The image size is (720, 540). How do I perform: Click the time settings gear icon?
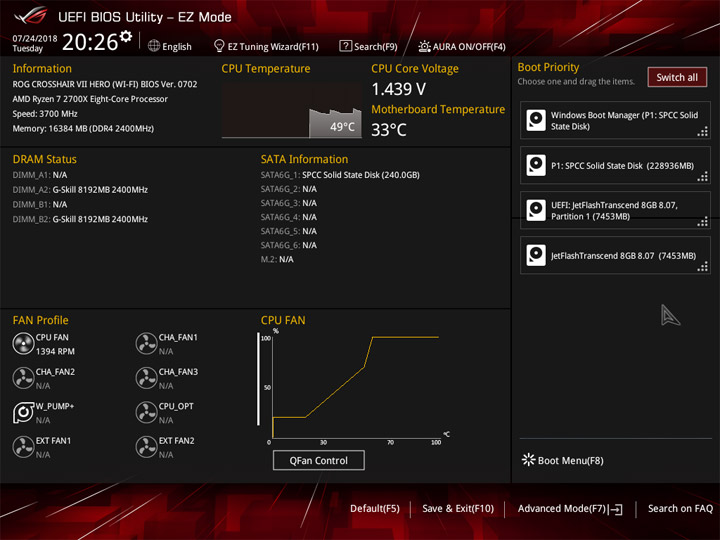click(x=126, y=36)
